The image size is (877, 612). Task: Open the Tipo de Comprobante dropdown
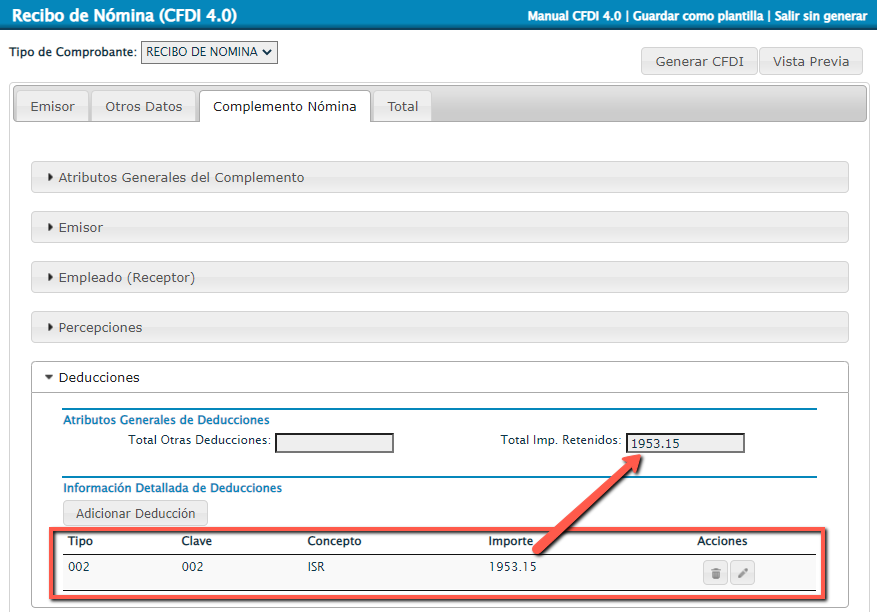coord(209,52)
